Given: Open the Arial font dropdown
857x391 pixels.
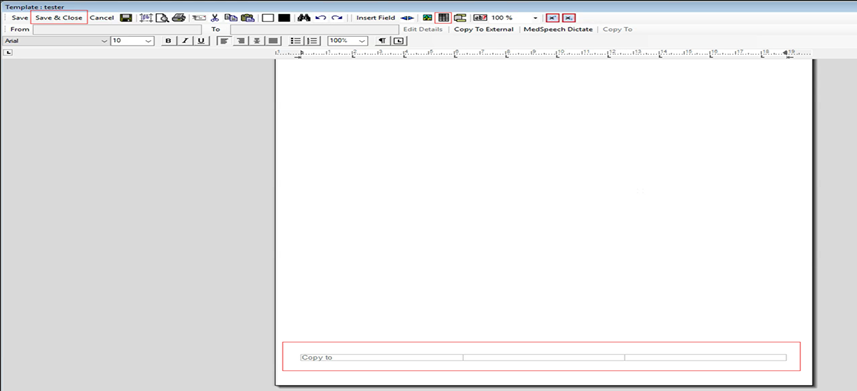Looking at the screenshot, I should point(104,41).
